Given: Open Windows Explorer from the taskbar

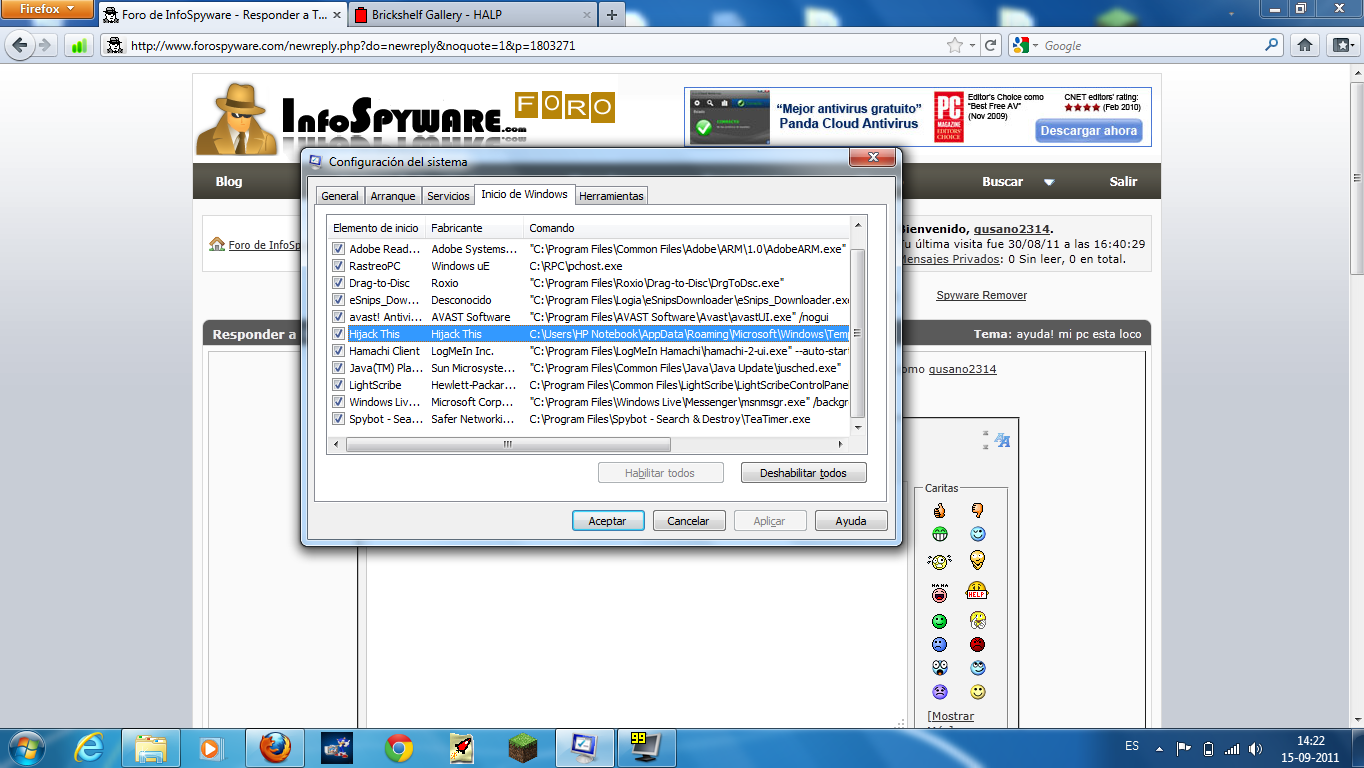Looking at the screenshot, I should point(152,747).
